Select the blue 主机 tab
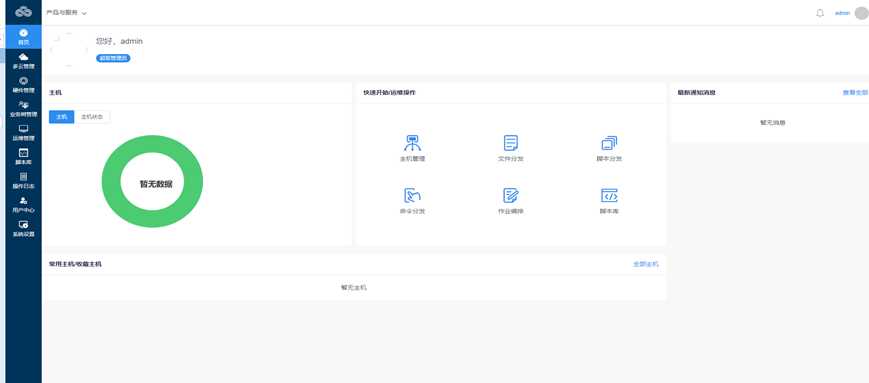The image size is (869, 383). pyautogui.click(x=62, y=117)
